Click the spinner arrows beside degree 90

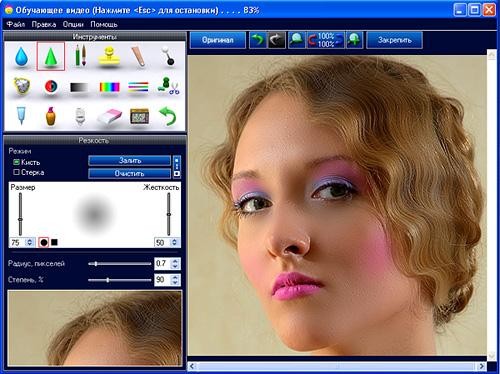point(176,280)
